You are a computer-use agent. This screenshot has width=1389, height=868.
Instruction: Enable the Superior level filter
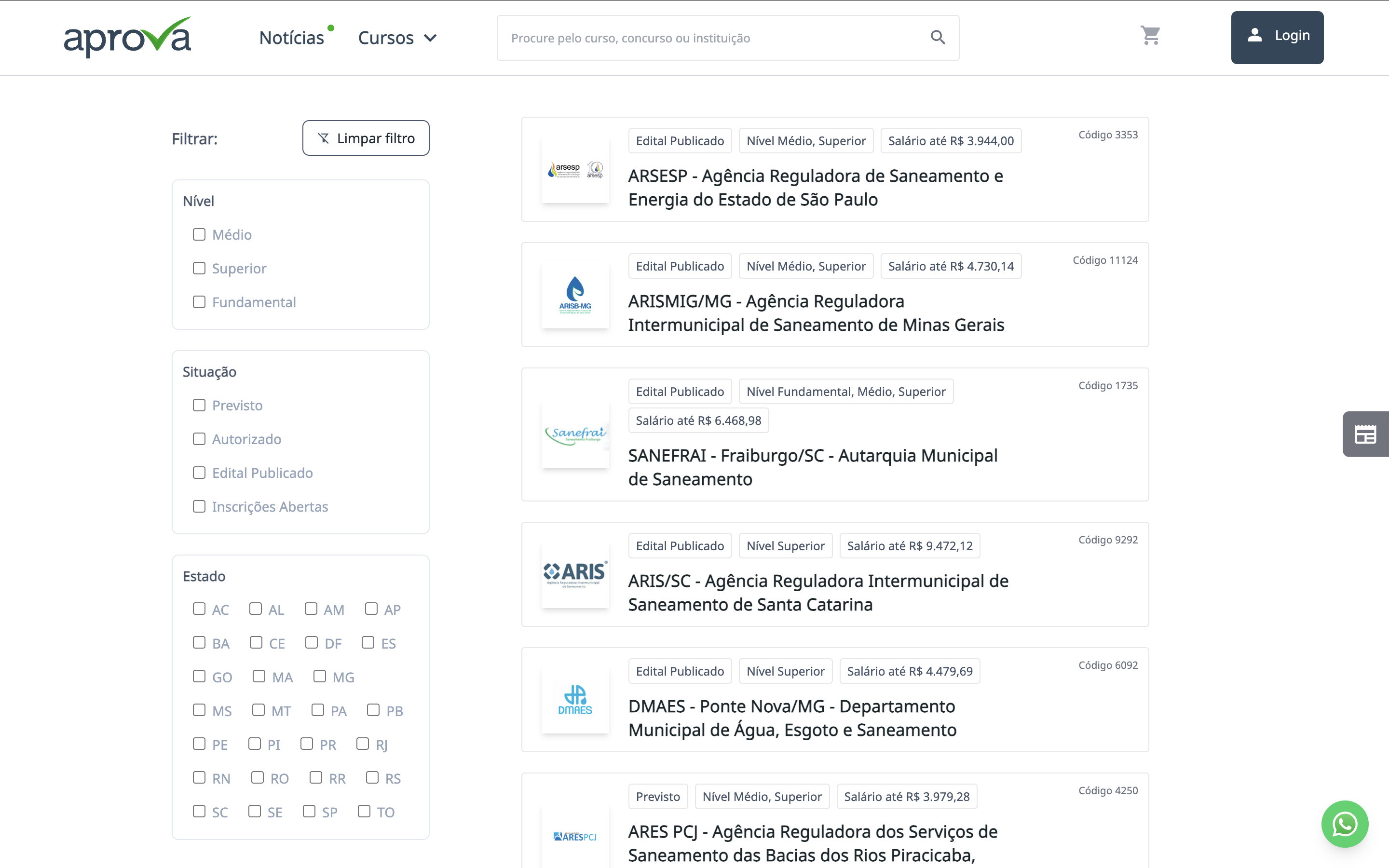pos(199,268)
